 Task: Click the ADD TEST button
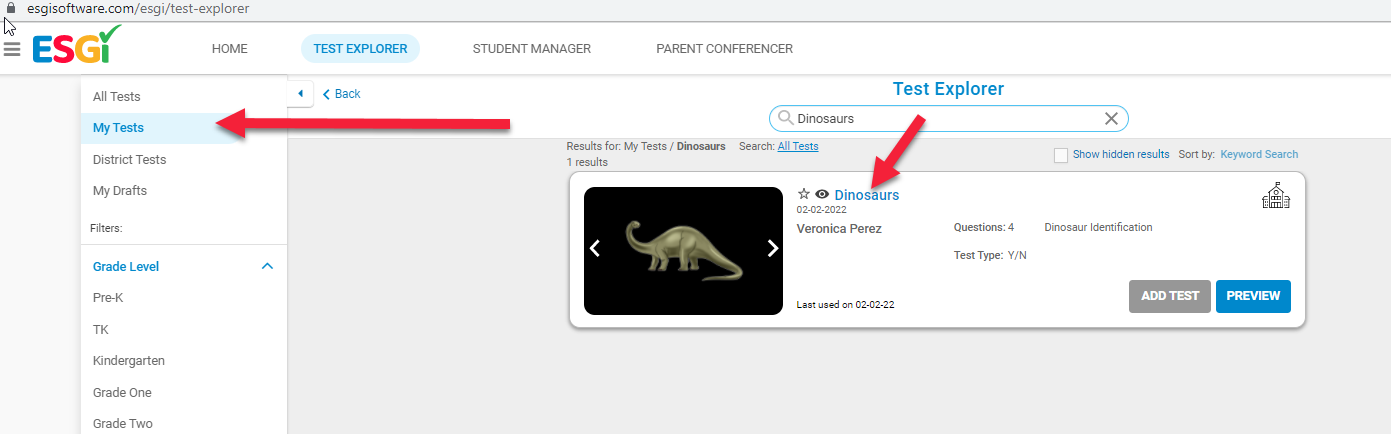1170,296
